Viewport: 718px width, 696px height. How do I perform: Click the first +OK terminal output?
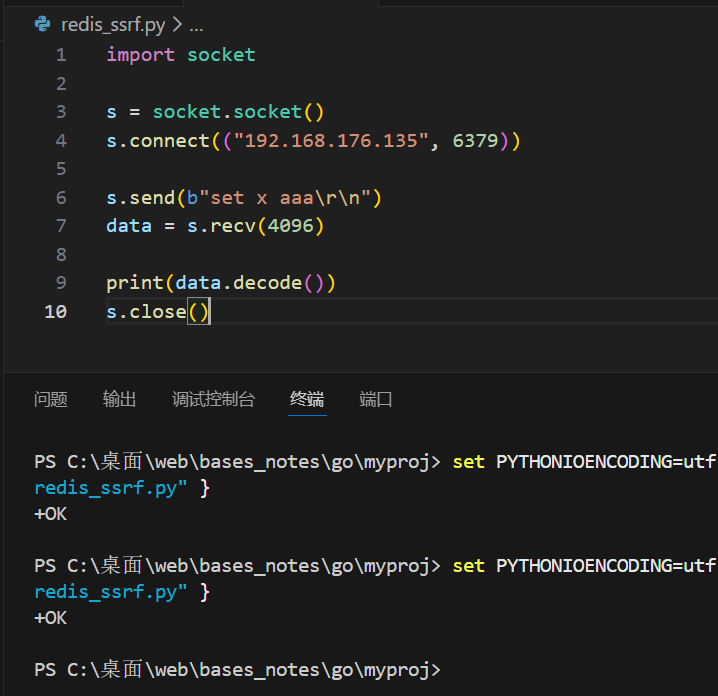51,514
